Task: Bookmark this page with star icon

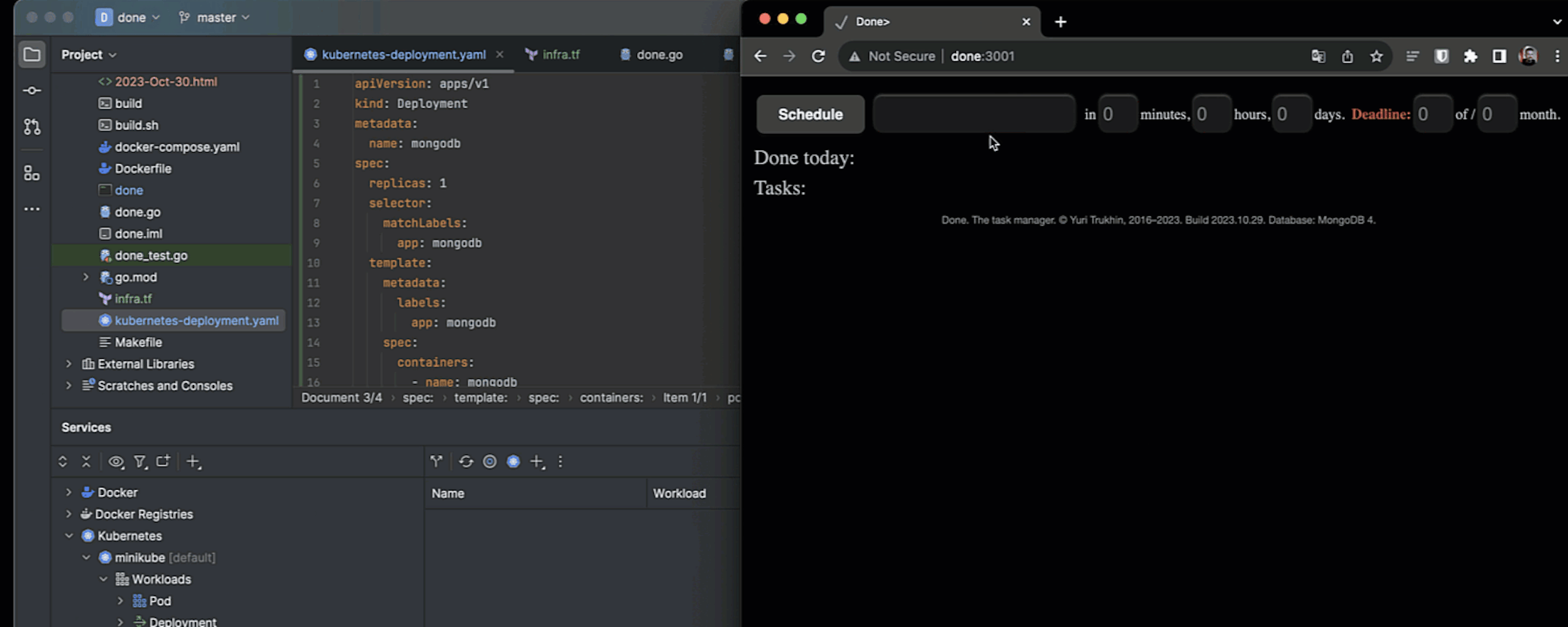Action: click(1377, 56)
